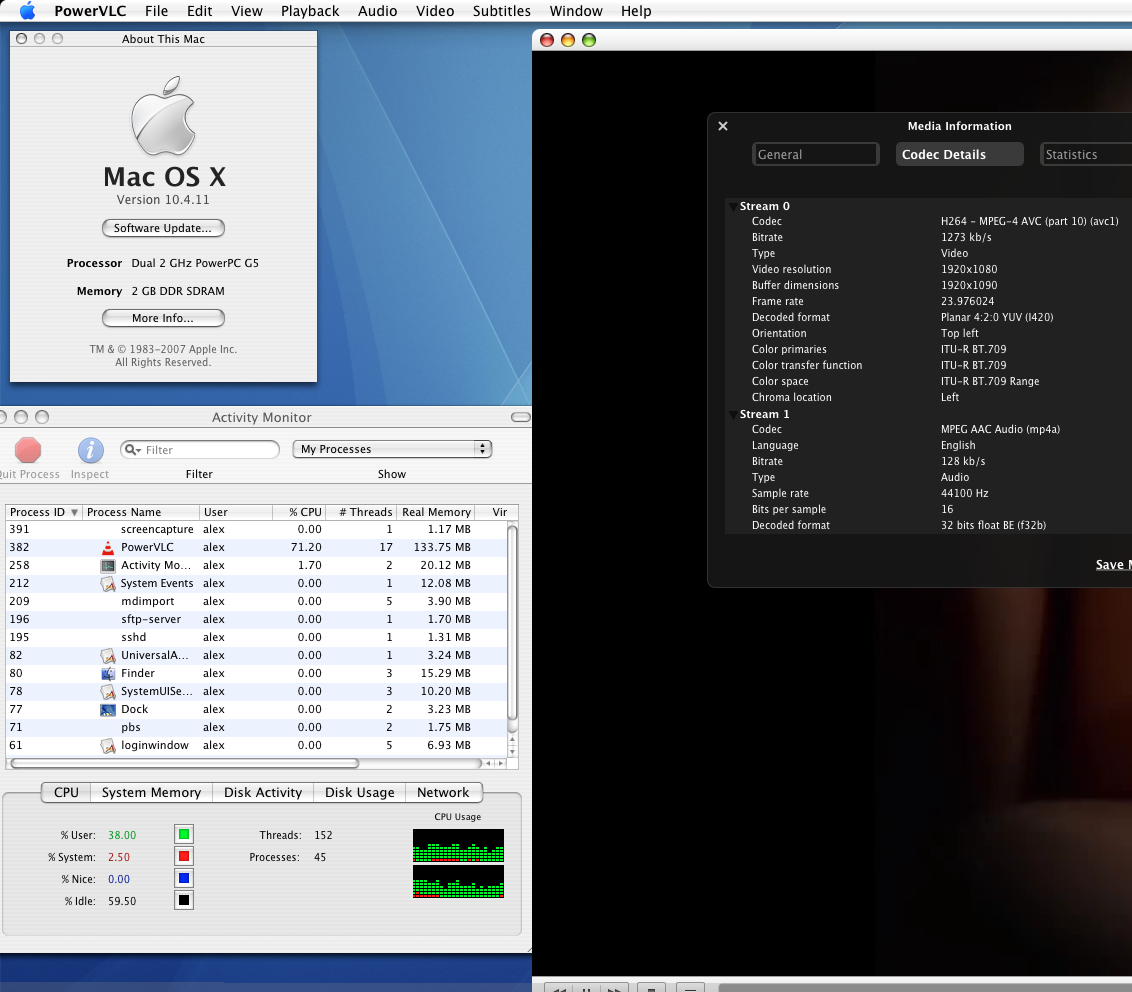Select the sshd process row

(256, 638)
